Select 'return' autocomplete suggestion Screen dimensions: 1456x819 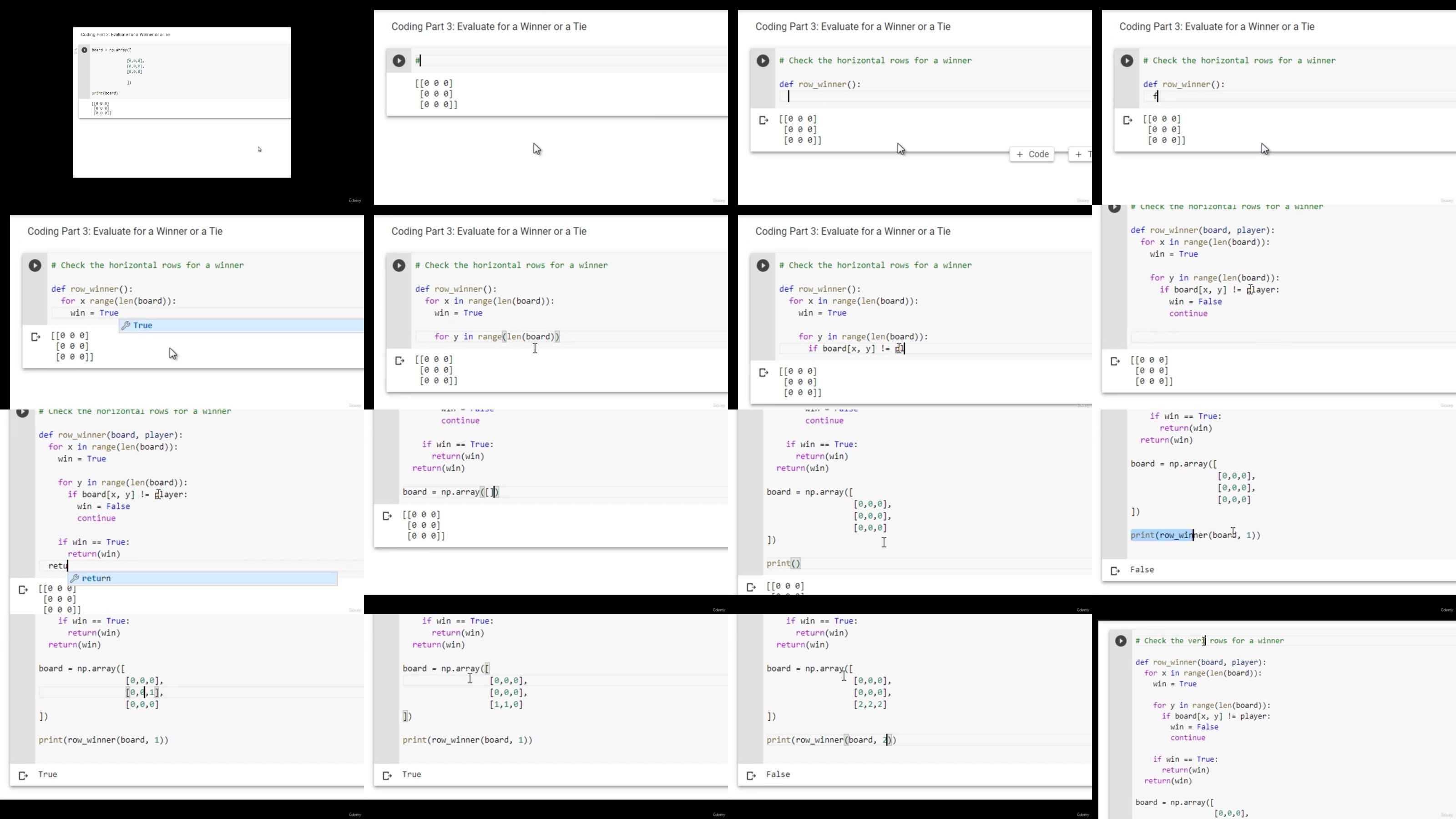tap(202, 578)
